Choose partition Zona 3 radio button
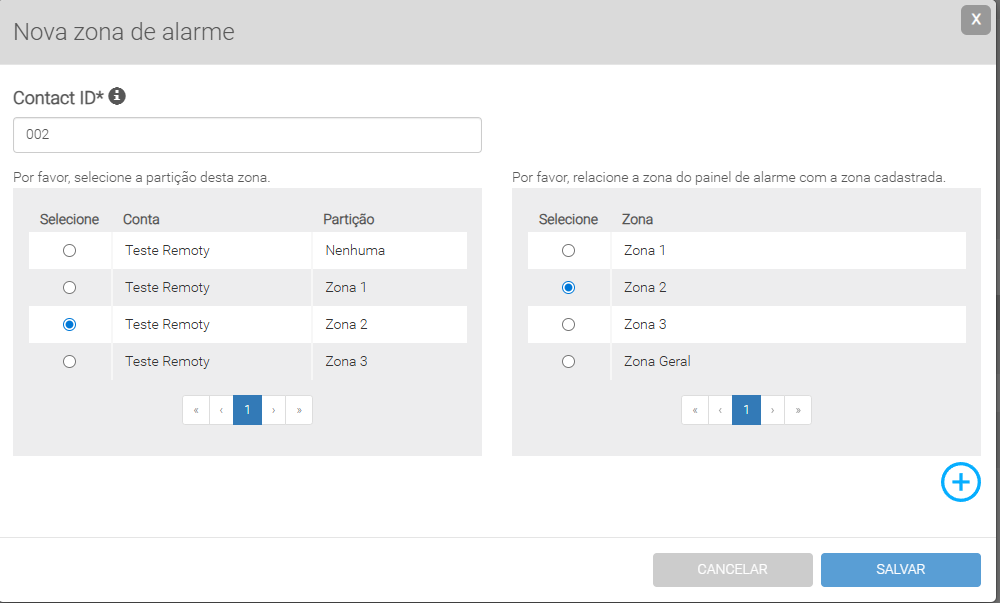 click(70, 362)
